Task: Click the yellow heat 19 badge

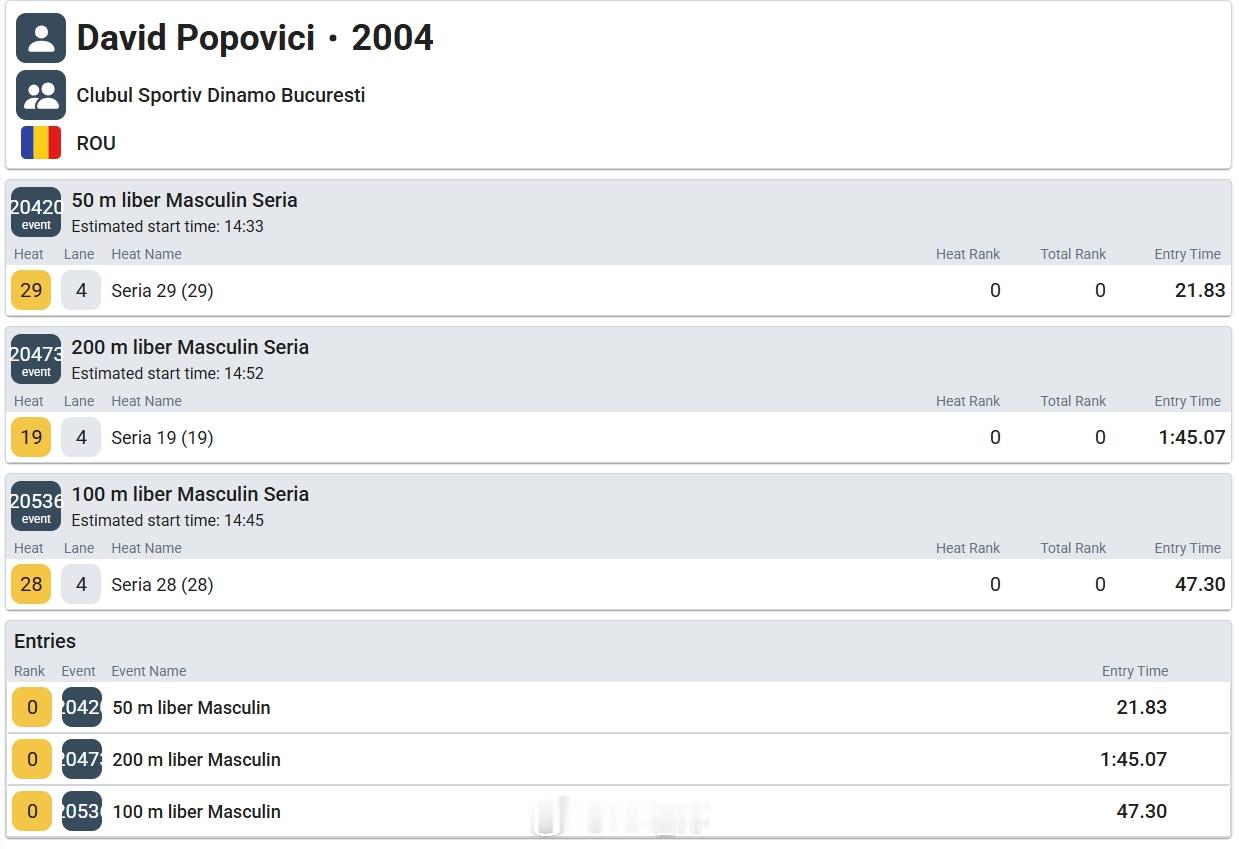Action: [31, 437]
